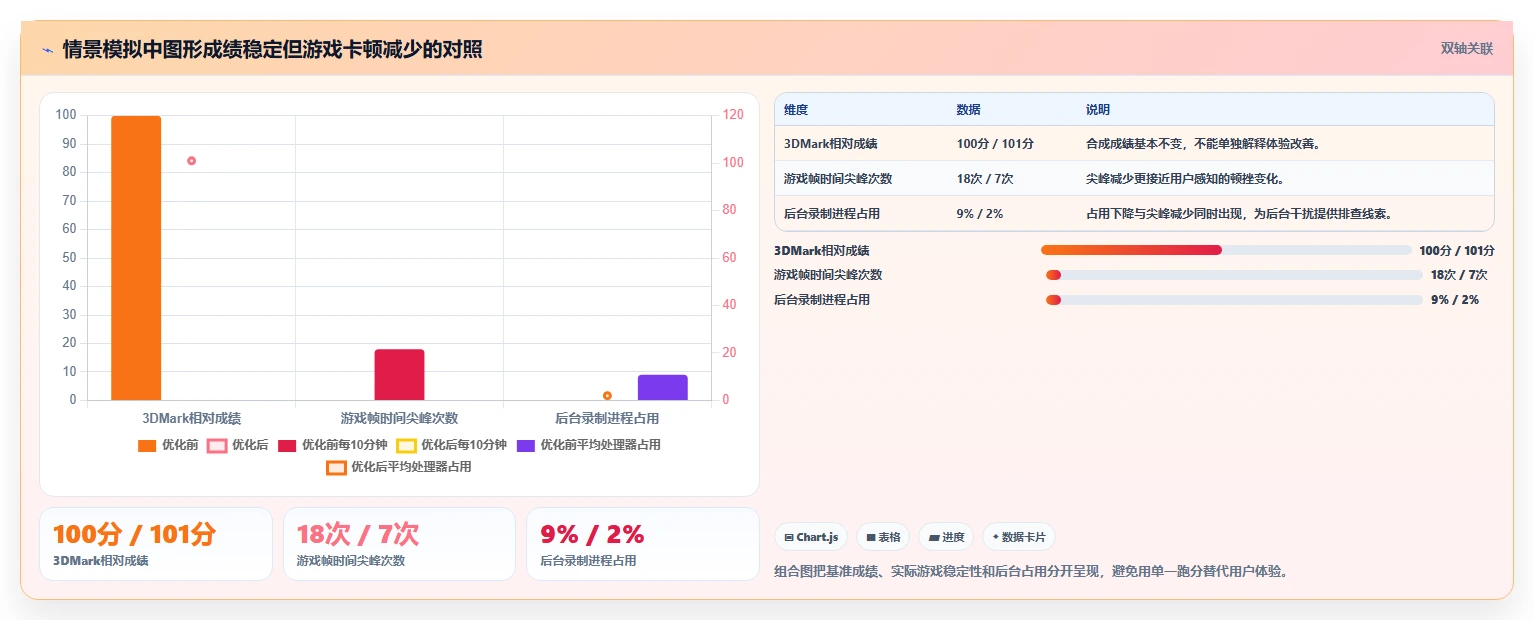This screenshot has height=620, width=1534.
Task: Click the 3DMark相对成绩 x-axis label
Action: (191, 419)
